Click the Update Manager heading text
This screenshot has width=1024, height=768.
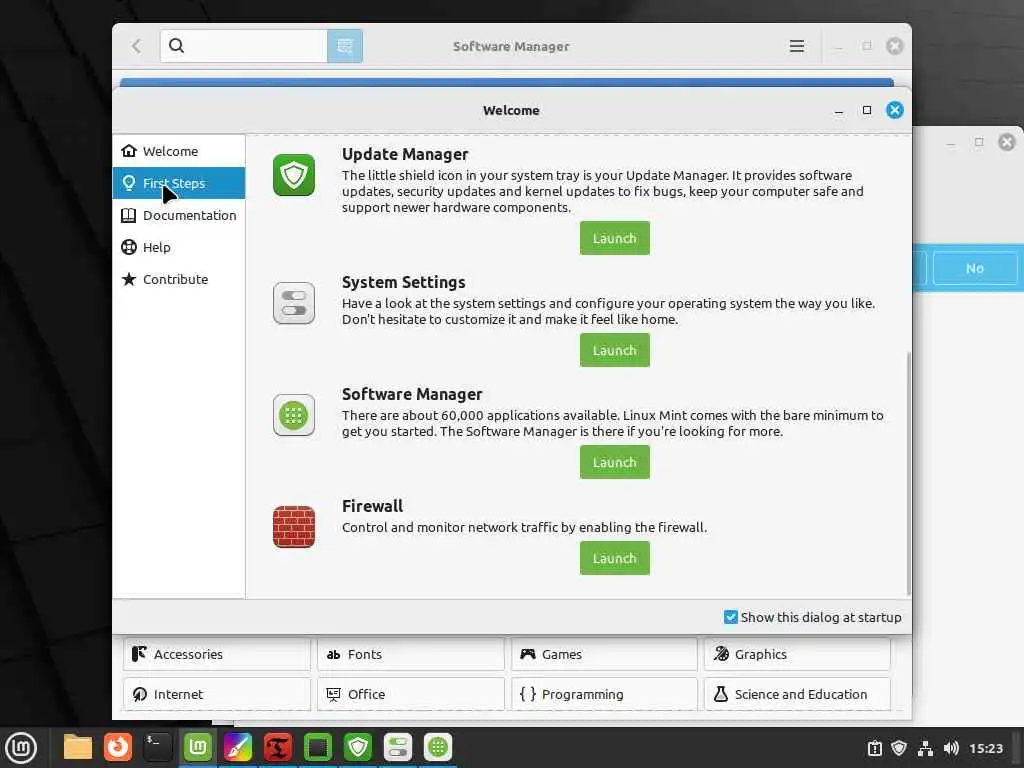405,154
